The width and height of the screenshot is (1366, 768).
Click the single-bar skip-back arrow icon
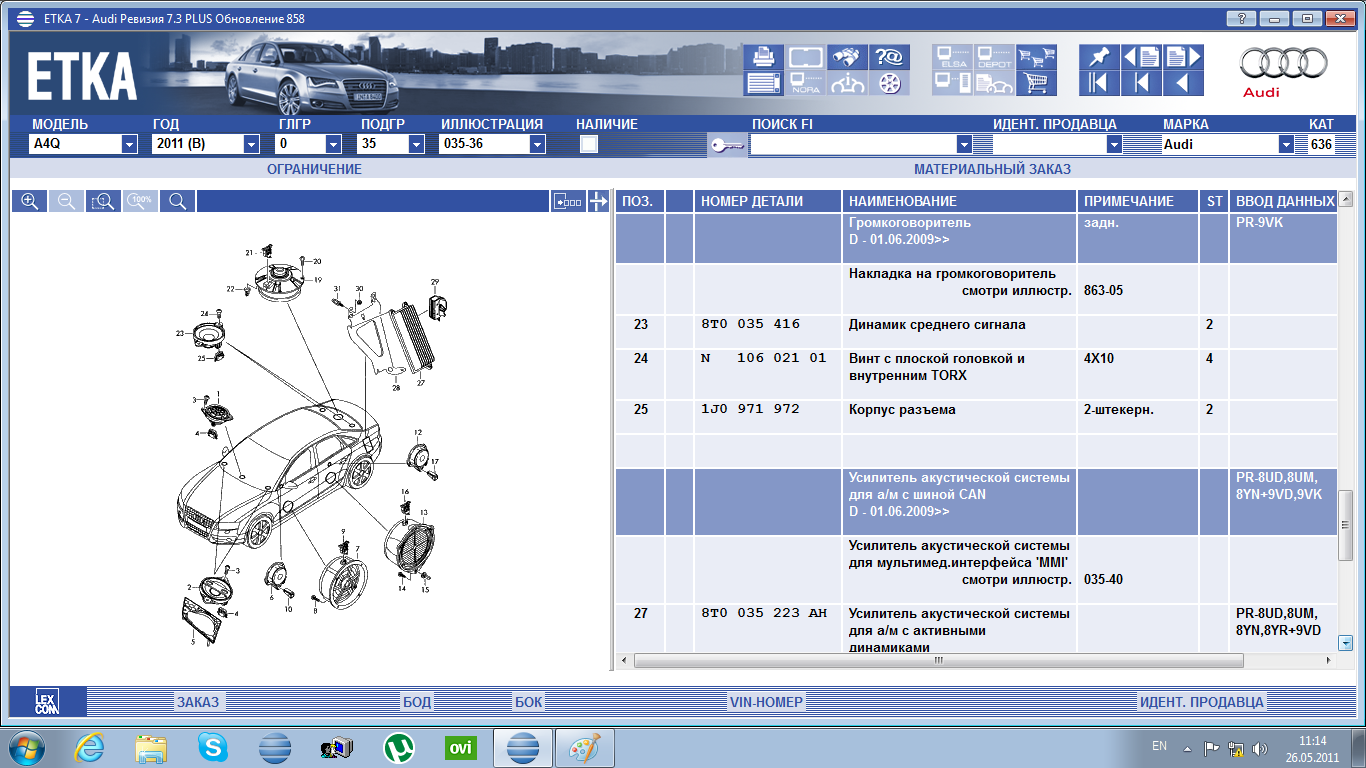point(1141,84)
